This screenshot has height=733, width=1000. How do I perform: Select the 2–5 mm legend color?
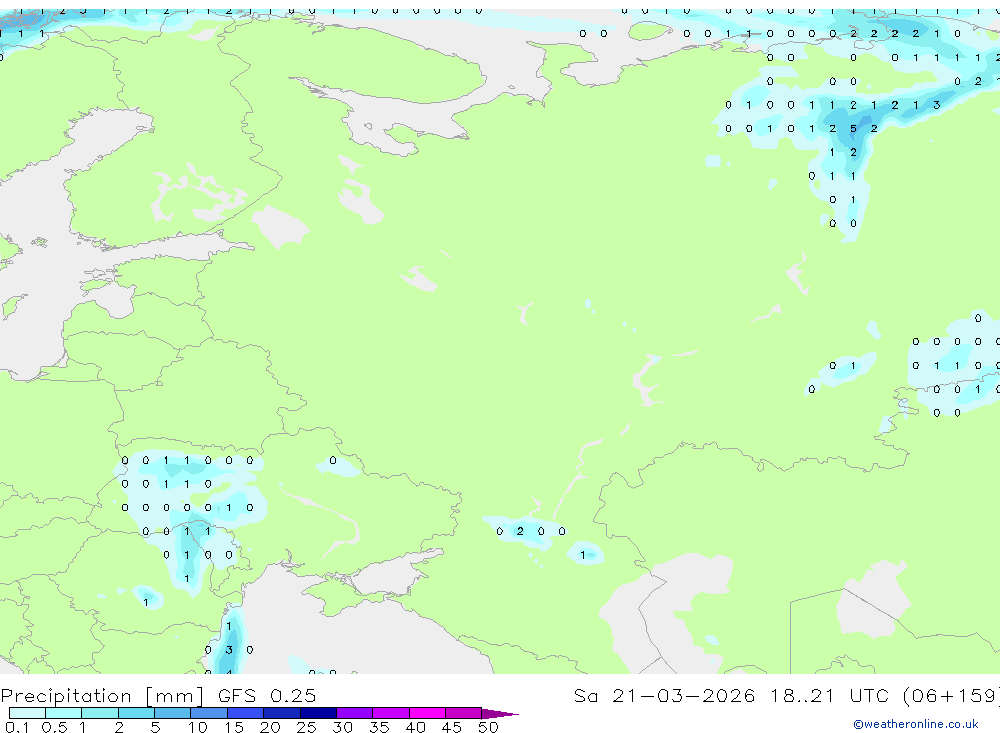pos(136,713)
